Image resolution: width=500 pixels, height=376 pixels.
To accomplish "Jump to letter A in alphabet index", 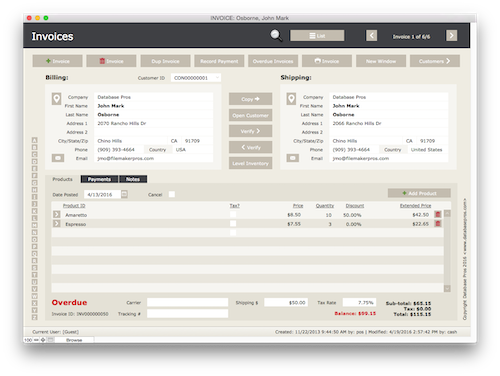I will pos(34,140).
